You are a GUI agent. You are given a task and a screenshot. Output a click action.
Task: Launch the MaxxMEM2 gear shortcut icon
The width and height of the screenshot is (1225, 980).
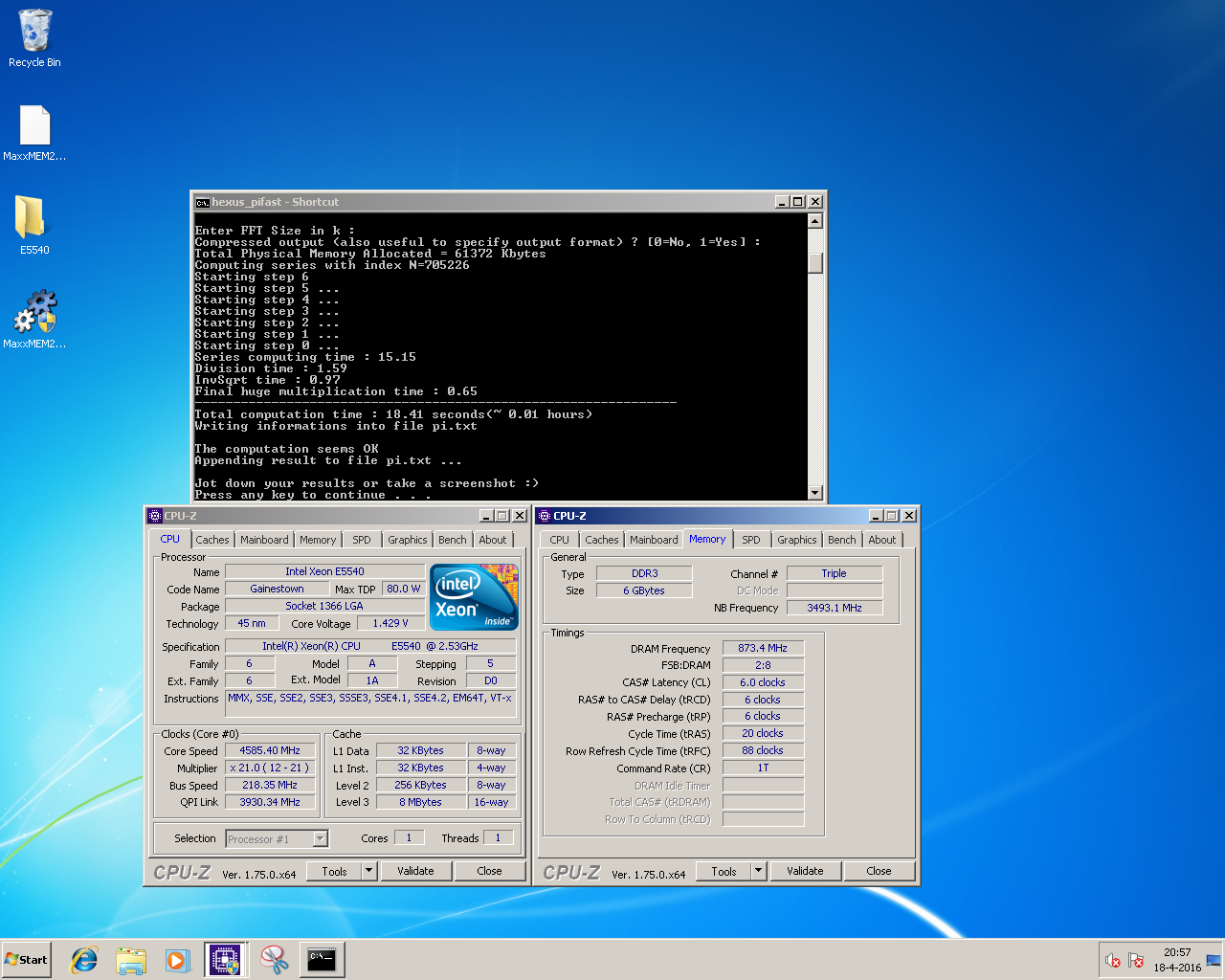(x=34, y=319)
